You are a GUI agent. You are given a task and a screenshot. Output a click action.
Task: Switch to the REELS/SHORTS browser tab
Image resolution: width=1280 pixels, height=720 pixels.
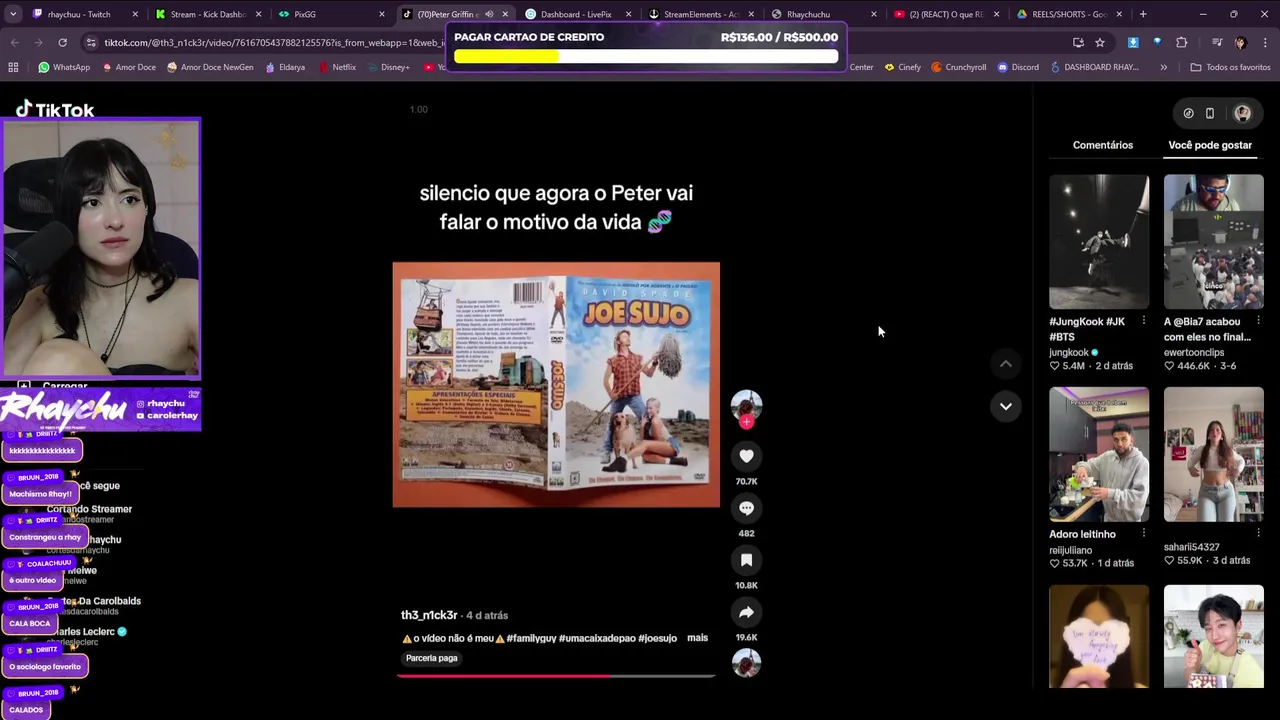(1070, 14)
